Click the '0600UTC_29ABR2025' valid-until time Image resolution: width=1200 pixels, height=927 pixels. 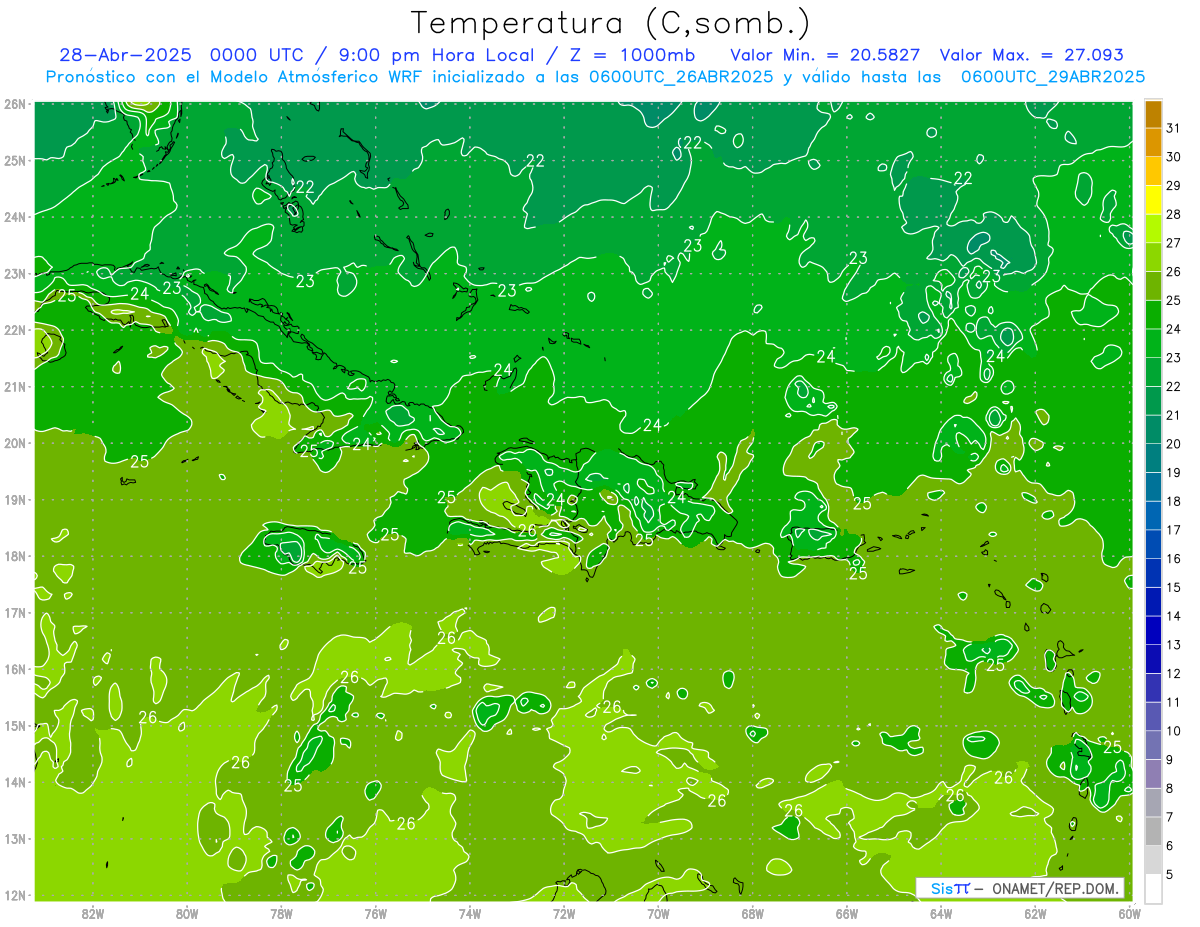point(1053,77)
